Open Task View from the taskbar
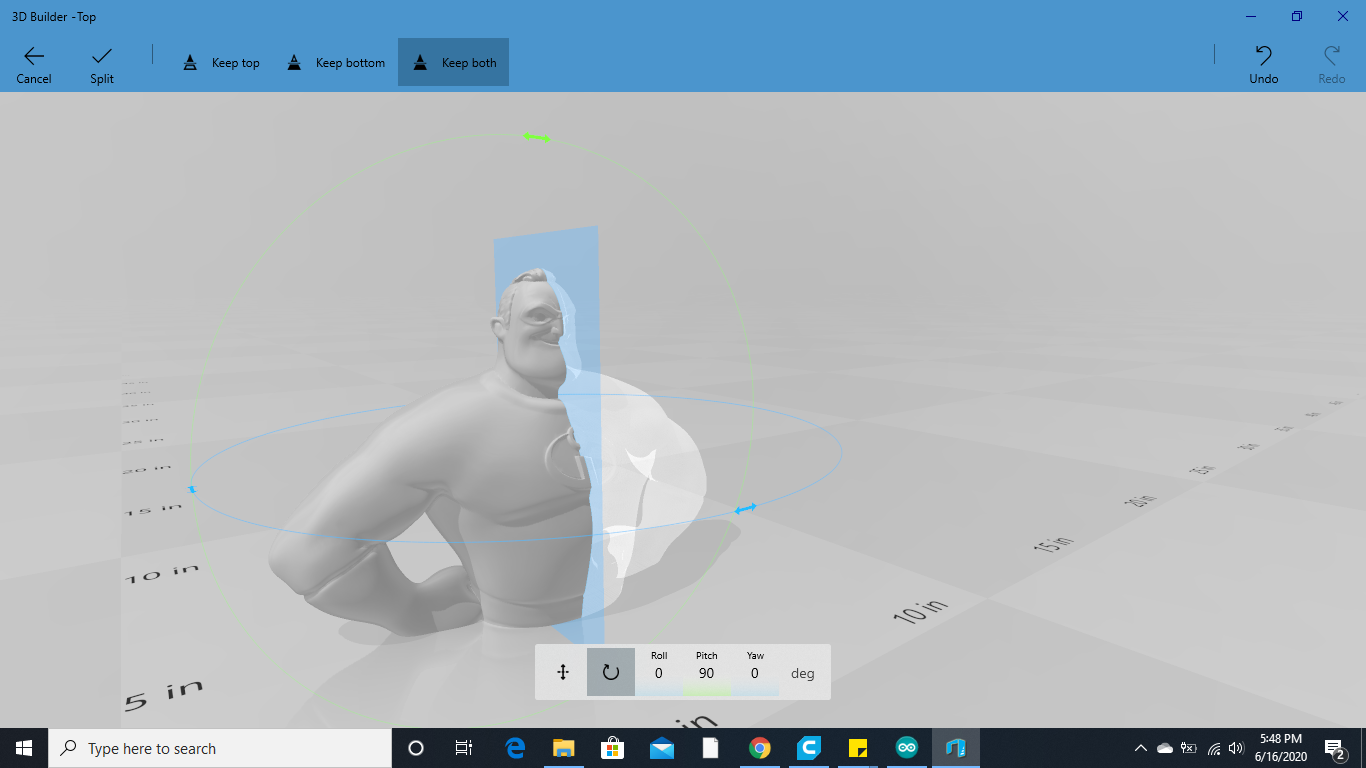This screenshot has height=768, width=1366. coord(463,747)
